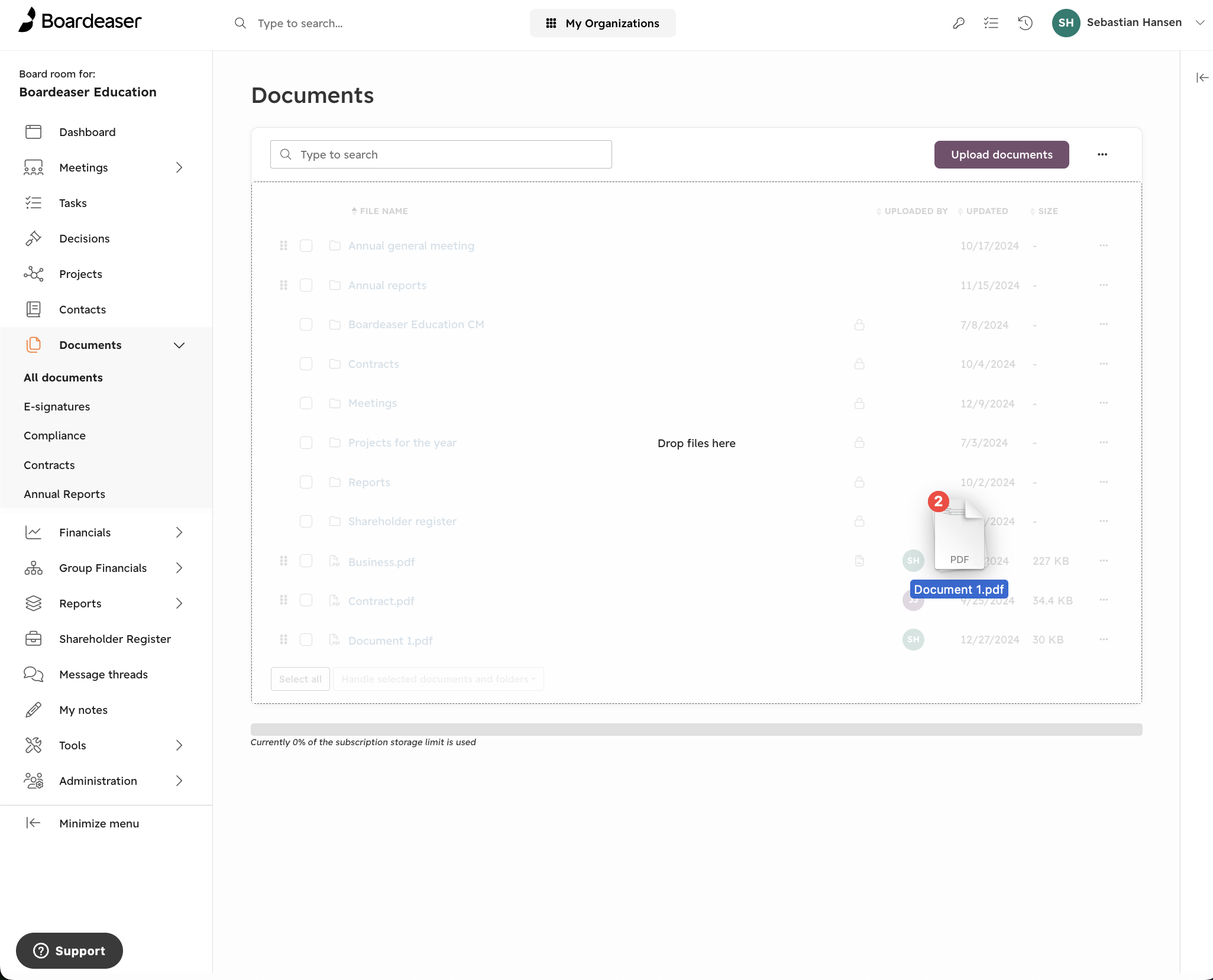Screen dimensions: 1213x980
Task: Sort by the SIZE column header
Action: click(1044, 211)
